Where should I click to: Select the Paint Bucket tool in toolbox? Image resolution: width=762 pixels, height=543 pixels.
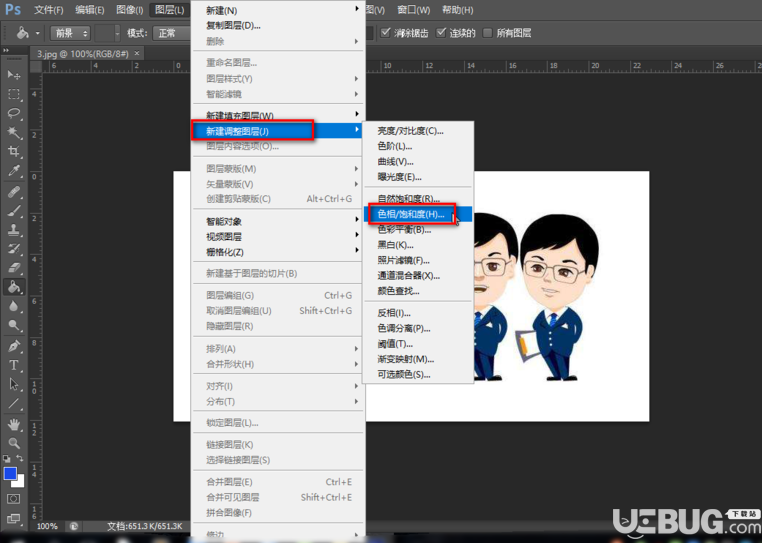tap(14, 287)
